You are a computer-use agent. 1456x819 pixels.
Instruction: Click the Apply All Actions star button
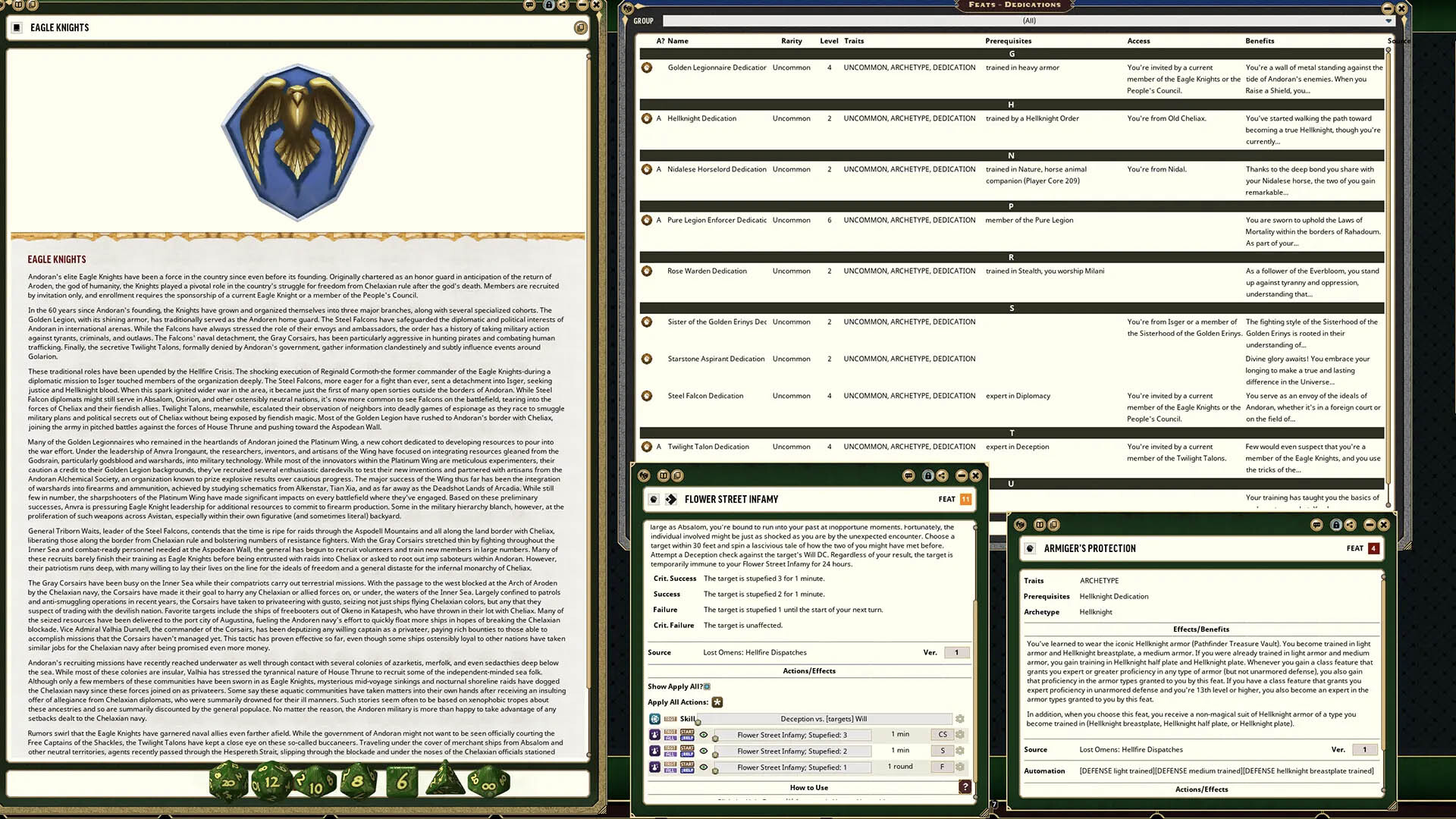point(717,702)
